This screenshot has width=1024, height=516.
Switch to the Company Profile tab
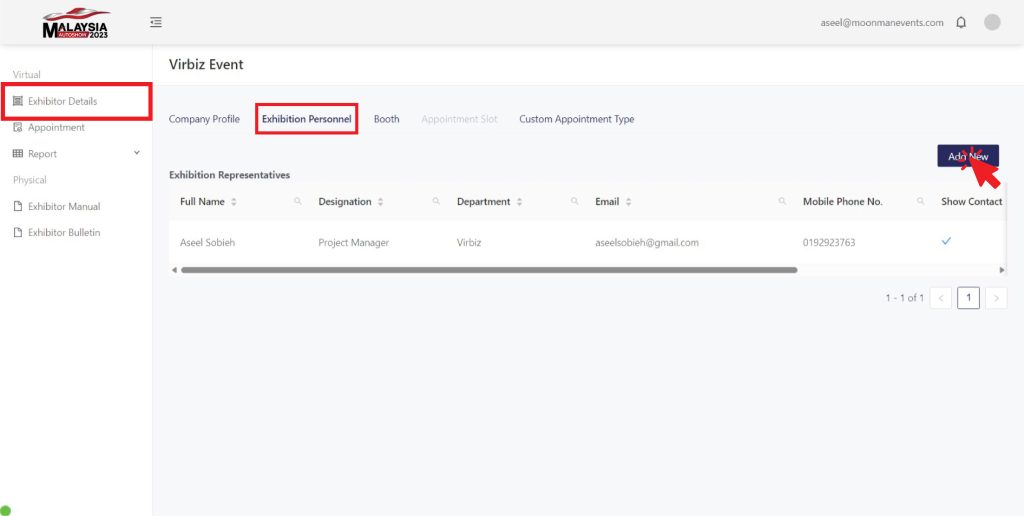click(x=204, y=119)
